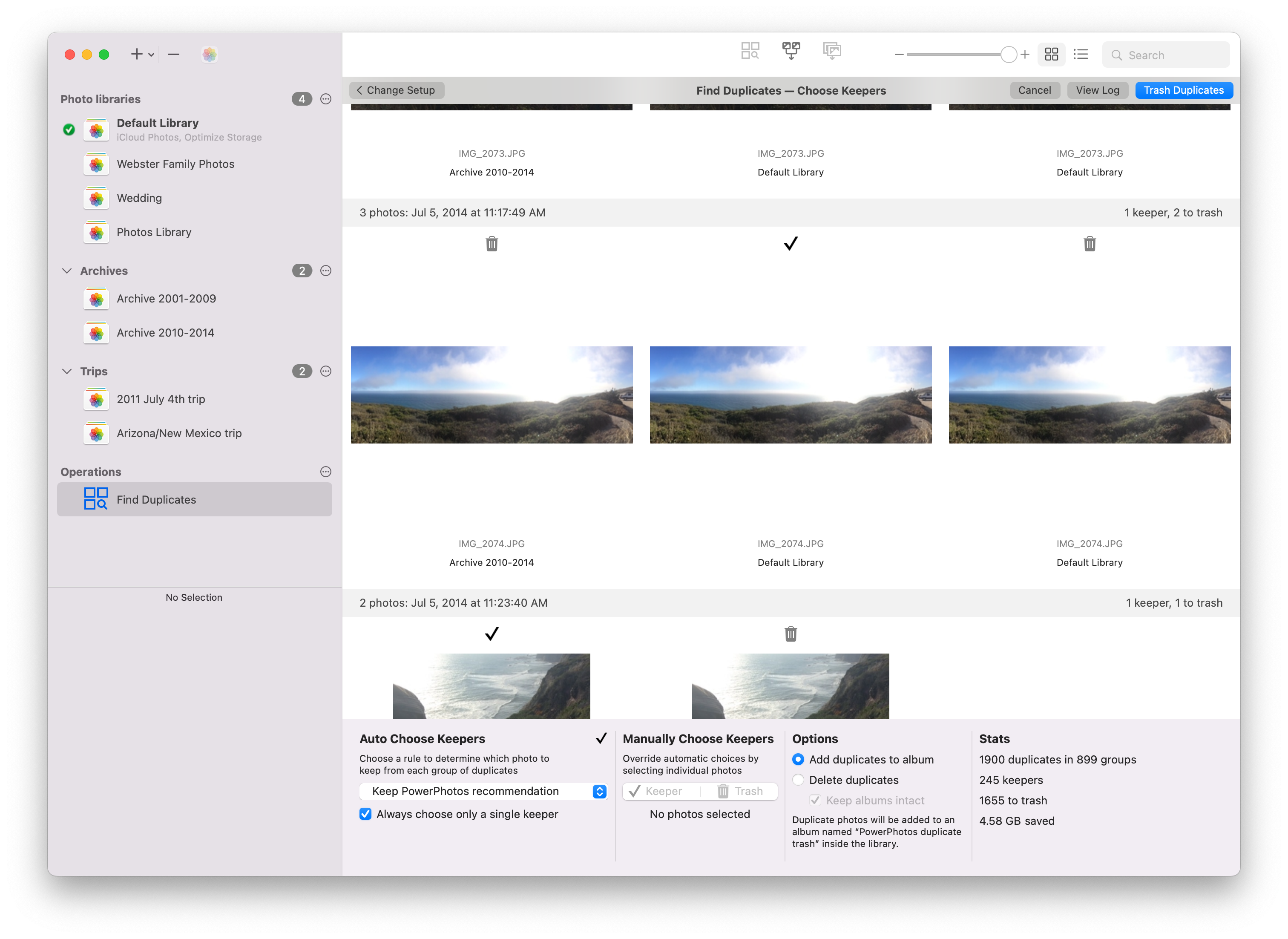Click minus button to remove library
The width and height of the screenshot is (1288, 939).
pyautogui.click(x=174, y=55)
